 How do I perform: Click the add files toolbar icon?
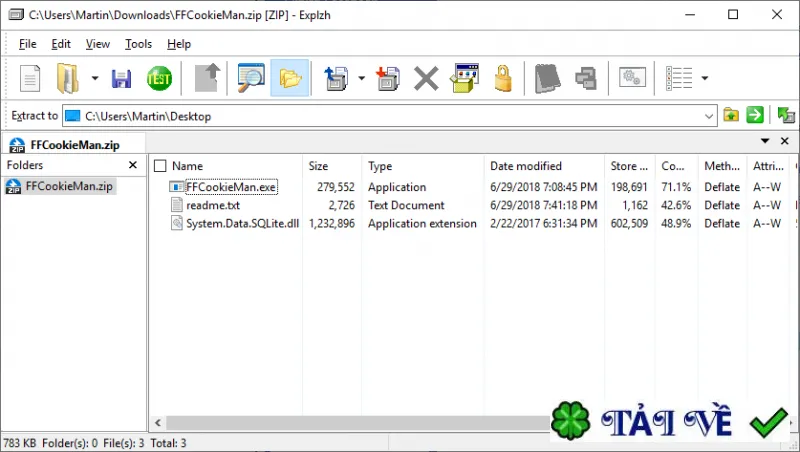click(388, 79)
